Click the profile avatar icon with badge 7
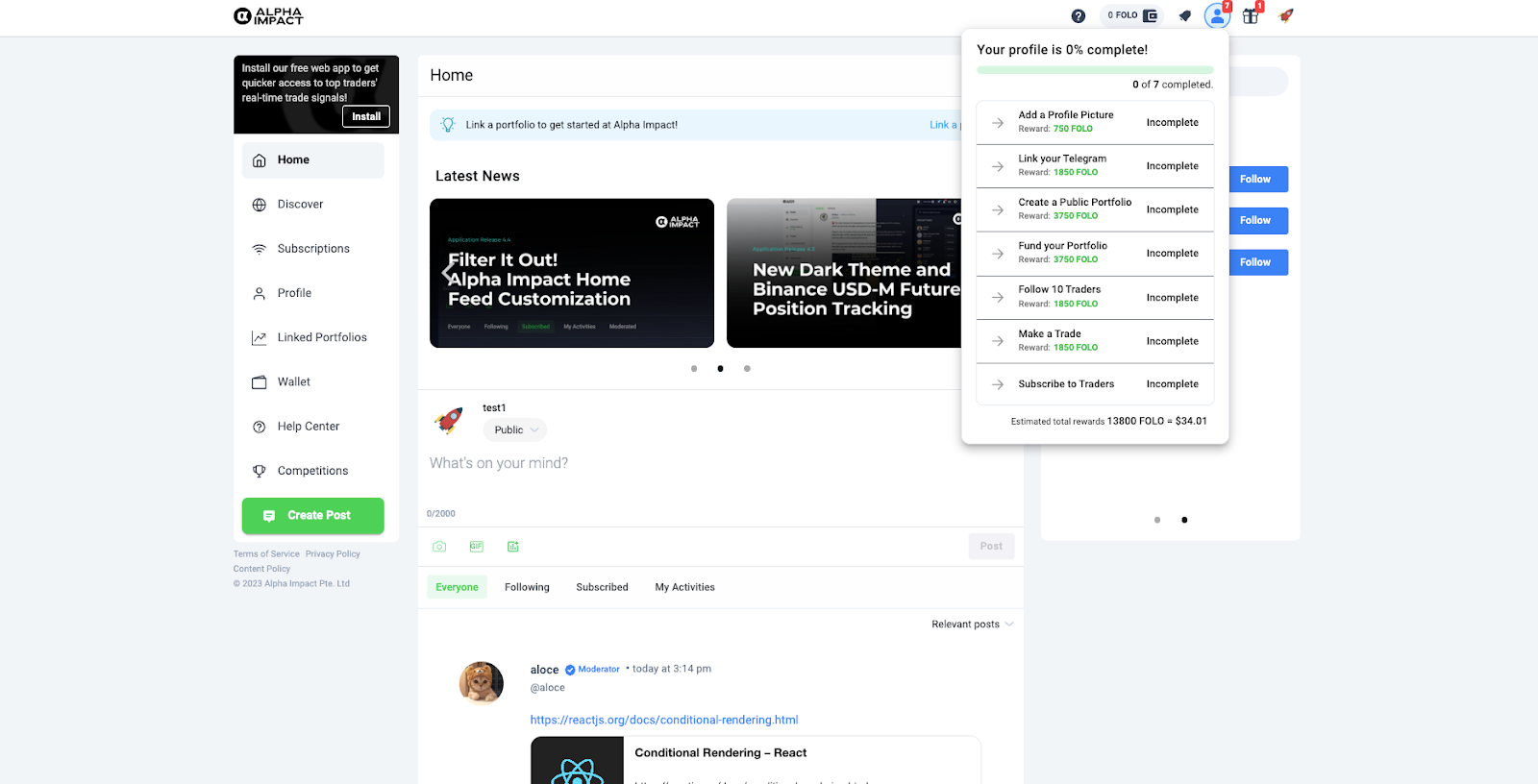 click(1217, 15)
